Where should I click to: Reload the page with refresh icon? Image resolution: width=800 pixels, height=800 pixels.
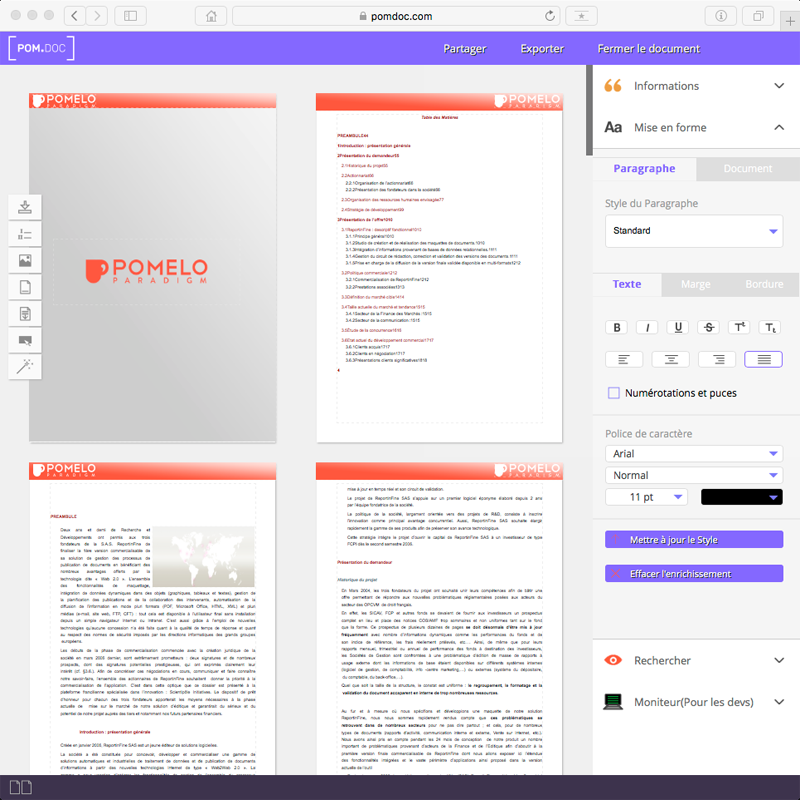click(x=549, y=16)
